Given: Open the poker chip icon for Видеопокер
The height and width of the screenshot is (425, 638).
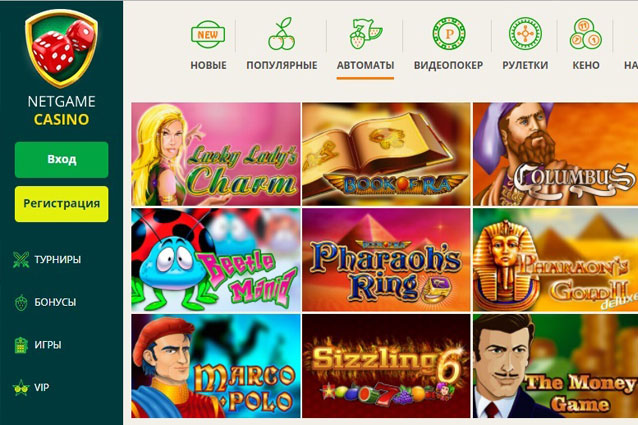Looking at the screenshot, I should pos(449,34).
